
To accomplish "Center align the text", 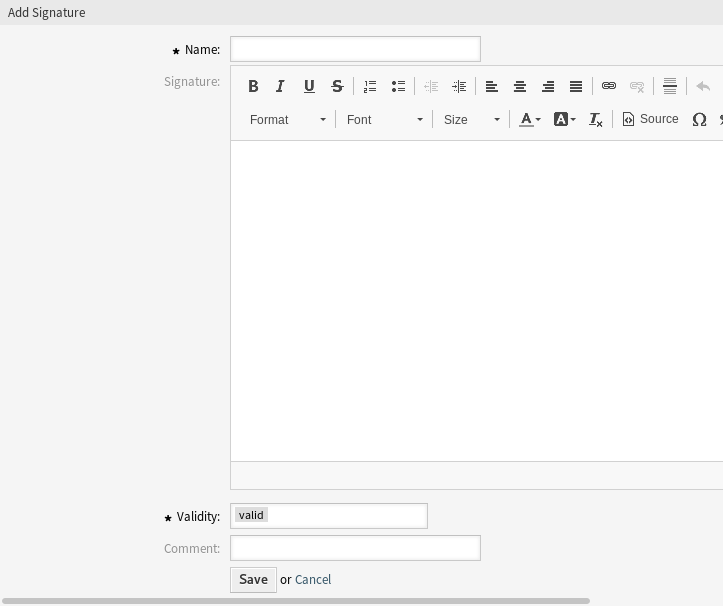I will click(520, 86).
